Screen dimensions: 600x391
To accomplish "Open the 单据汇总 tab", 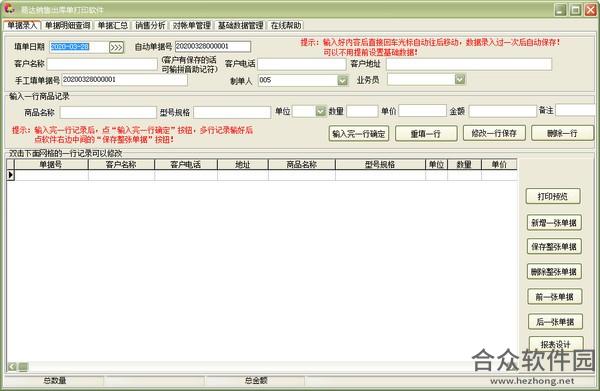I will pyautogui.click(x=112, y=26).
